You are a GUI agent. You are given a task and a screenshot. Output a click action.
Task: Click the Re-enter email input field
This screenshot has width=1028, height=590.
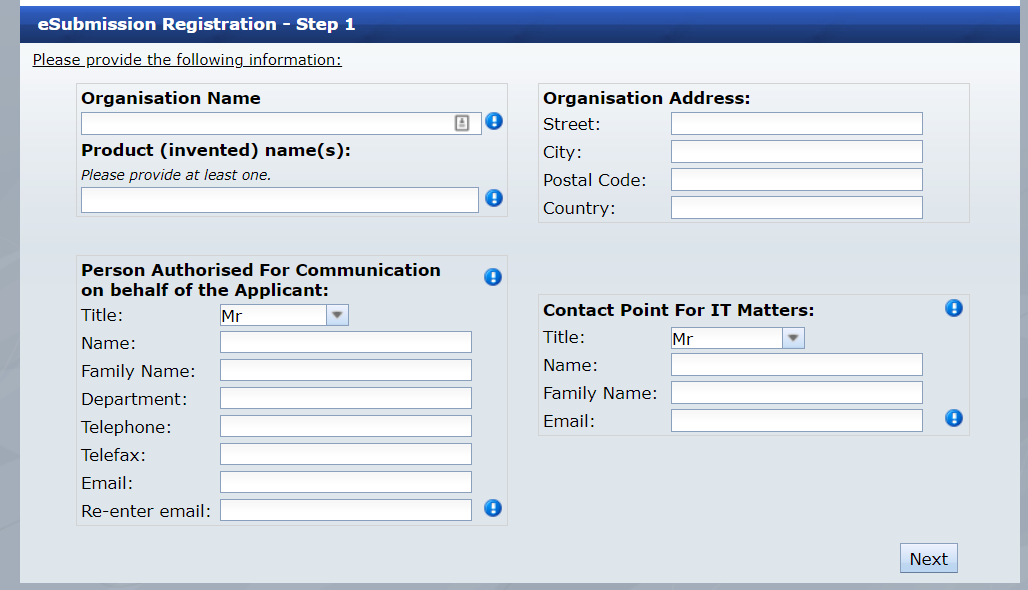tap(346, 511)
